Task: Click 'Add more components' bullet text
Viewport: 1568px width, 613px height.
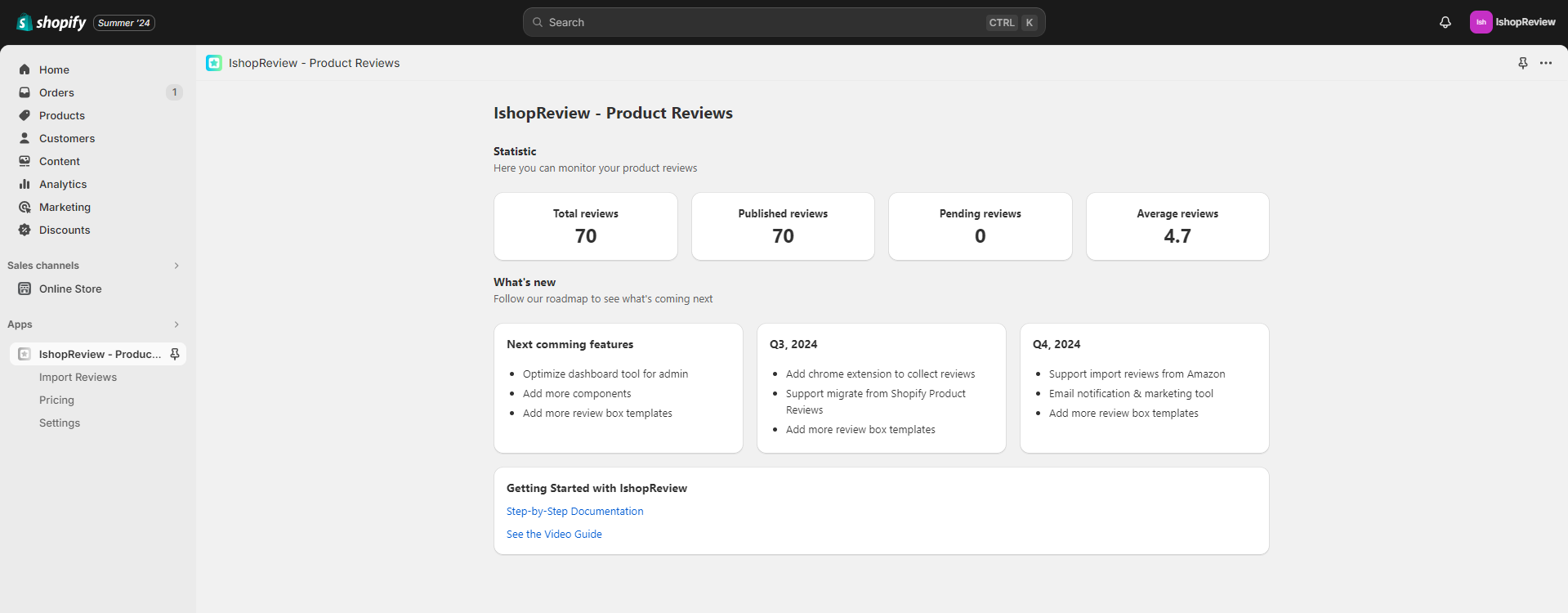Action: (577, 394)
